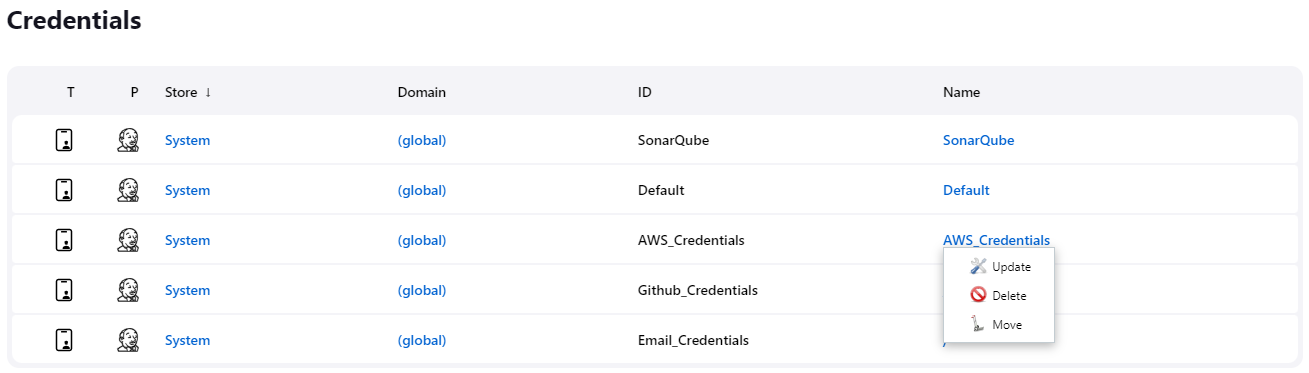Open the (global) domain link in Default row

[x=422, y=190]
